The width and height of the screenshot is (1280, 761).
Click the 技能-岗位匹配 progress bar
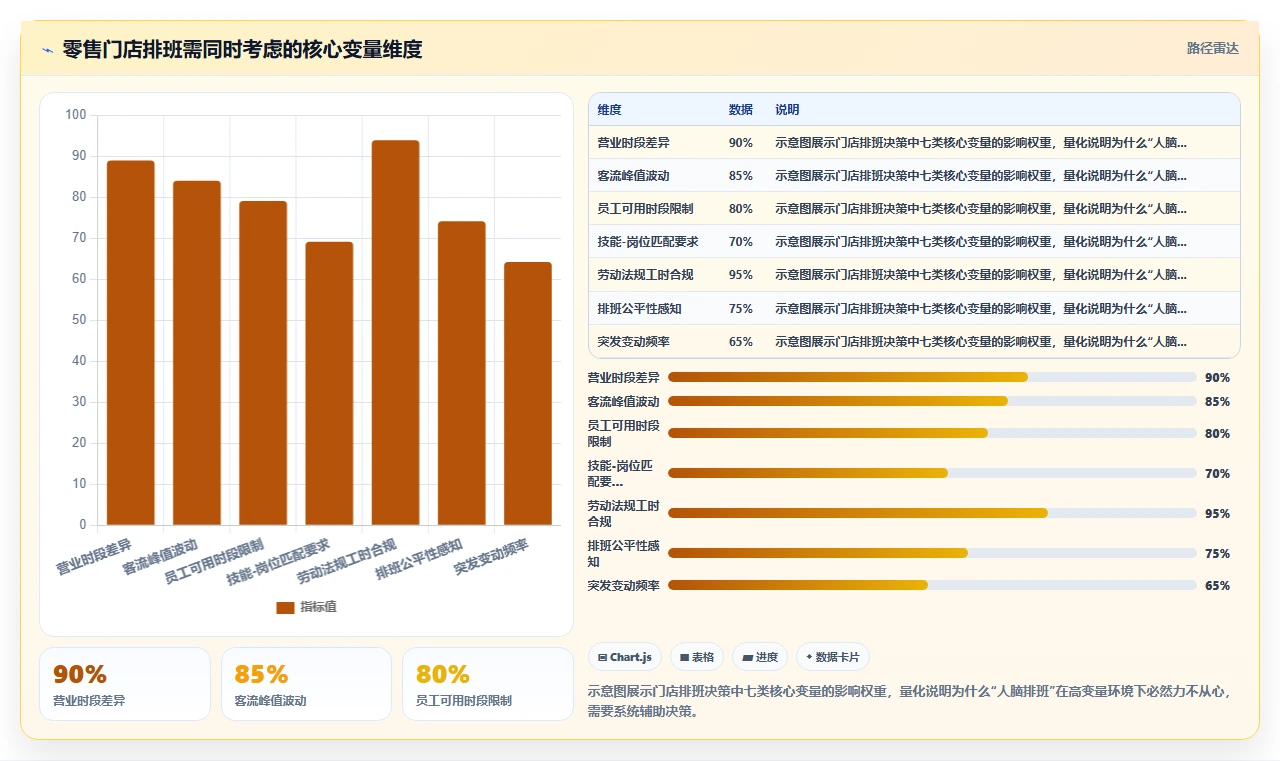(932, 473)
